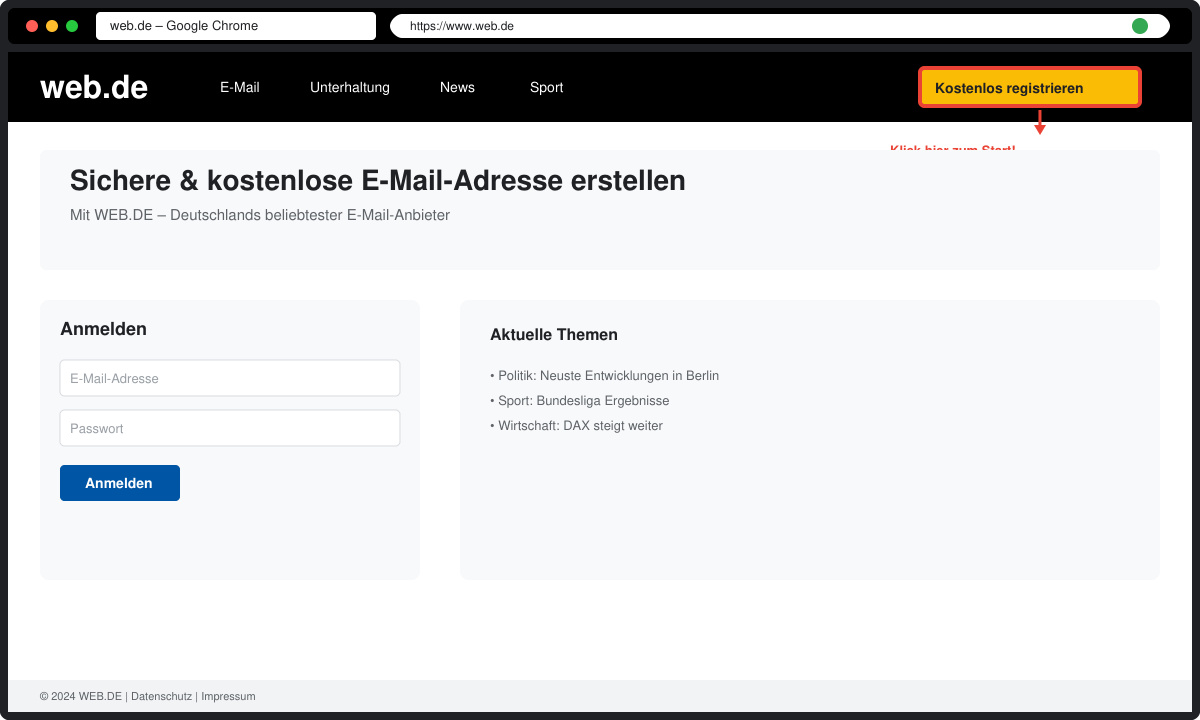Select the web.de – Google Chrome tab
The width and height of the screenshot is (1200, 720).
point(236,26)
